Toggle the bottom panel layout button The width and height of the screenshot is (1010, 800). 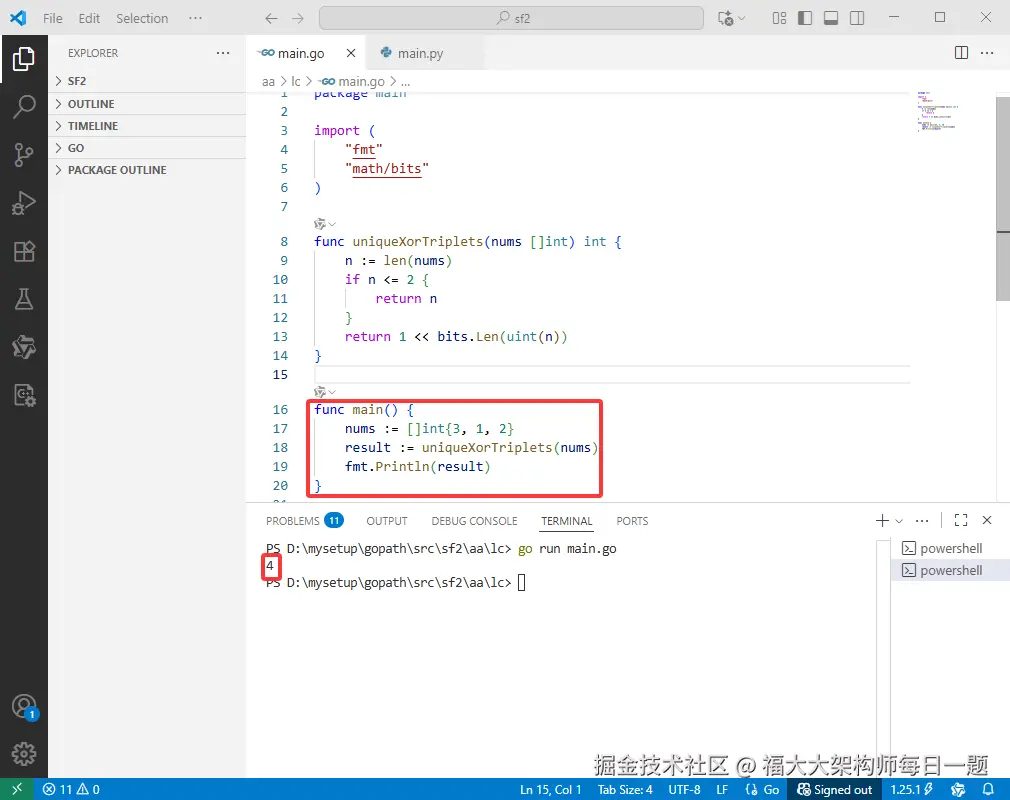[x=831, y=18]
